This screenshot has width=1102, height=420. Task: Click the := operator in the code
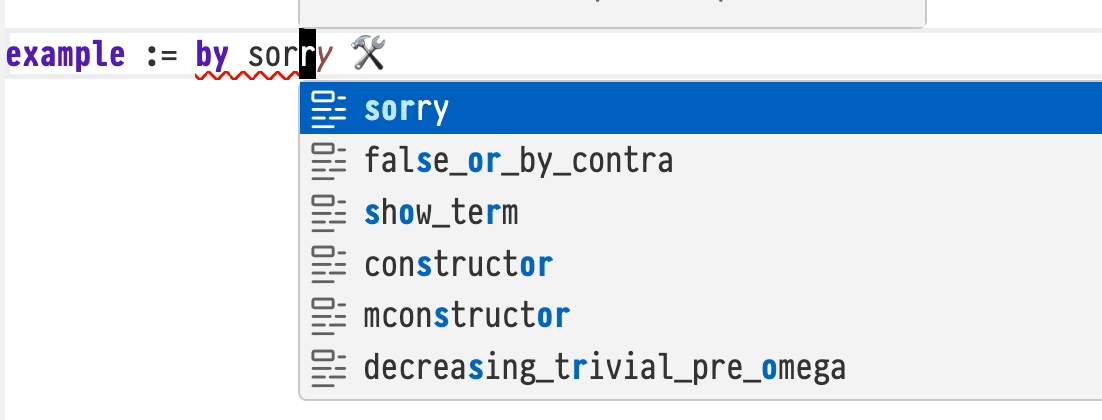160,55
